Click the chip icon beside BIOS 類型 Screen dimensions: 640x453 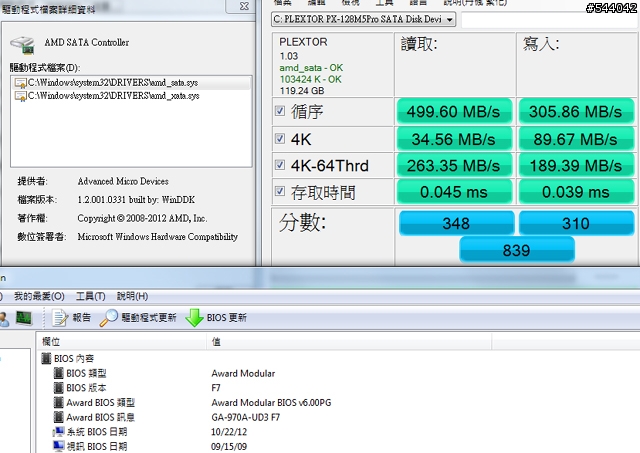coord(59,373)
